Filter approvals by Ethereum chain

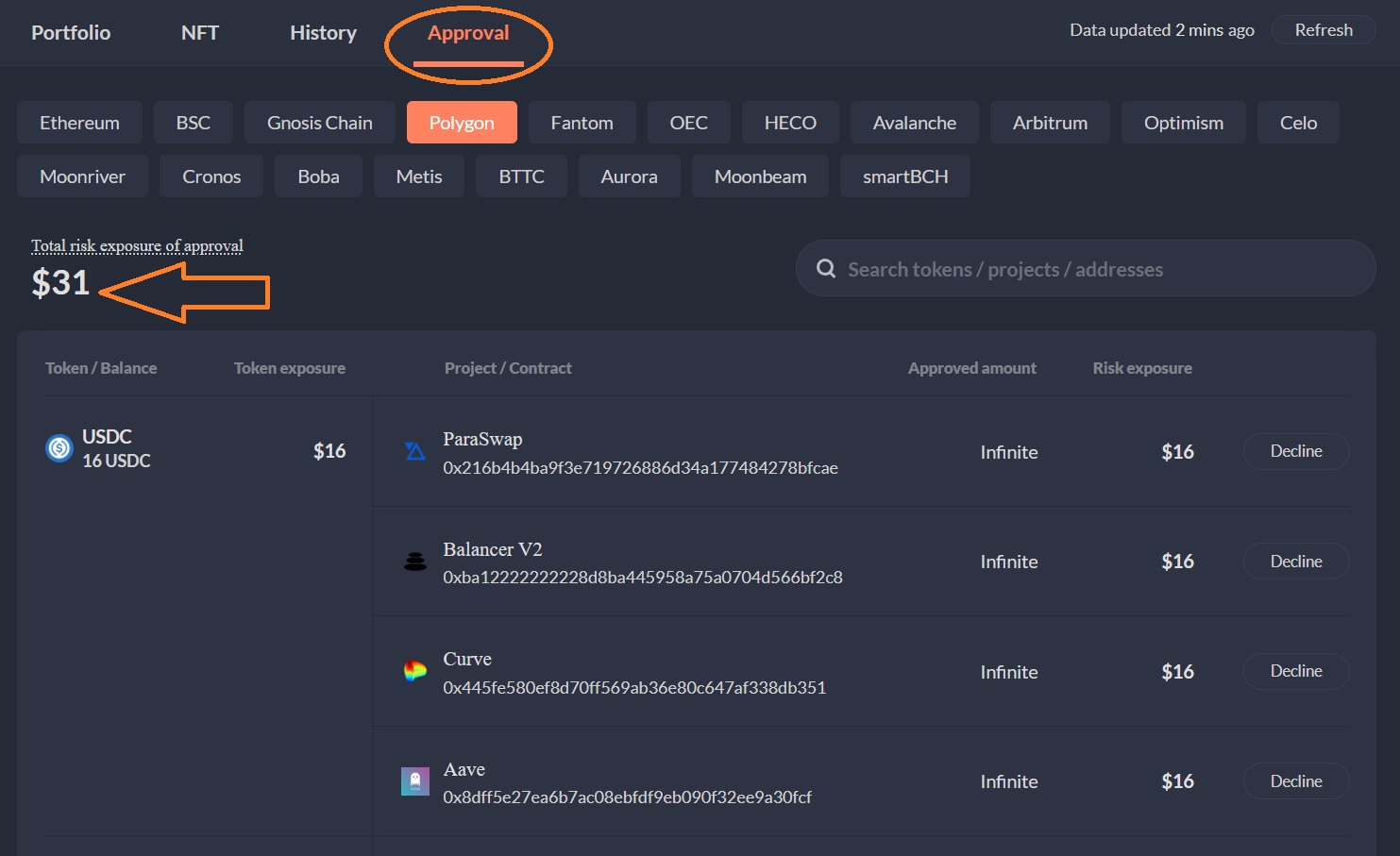click(79, 123)
